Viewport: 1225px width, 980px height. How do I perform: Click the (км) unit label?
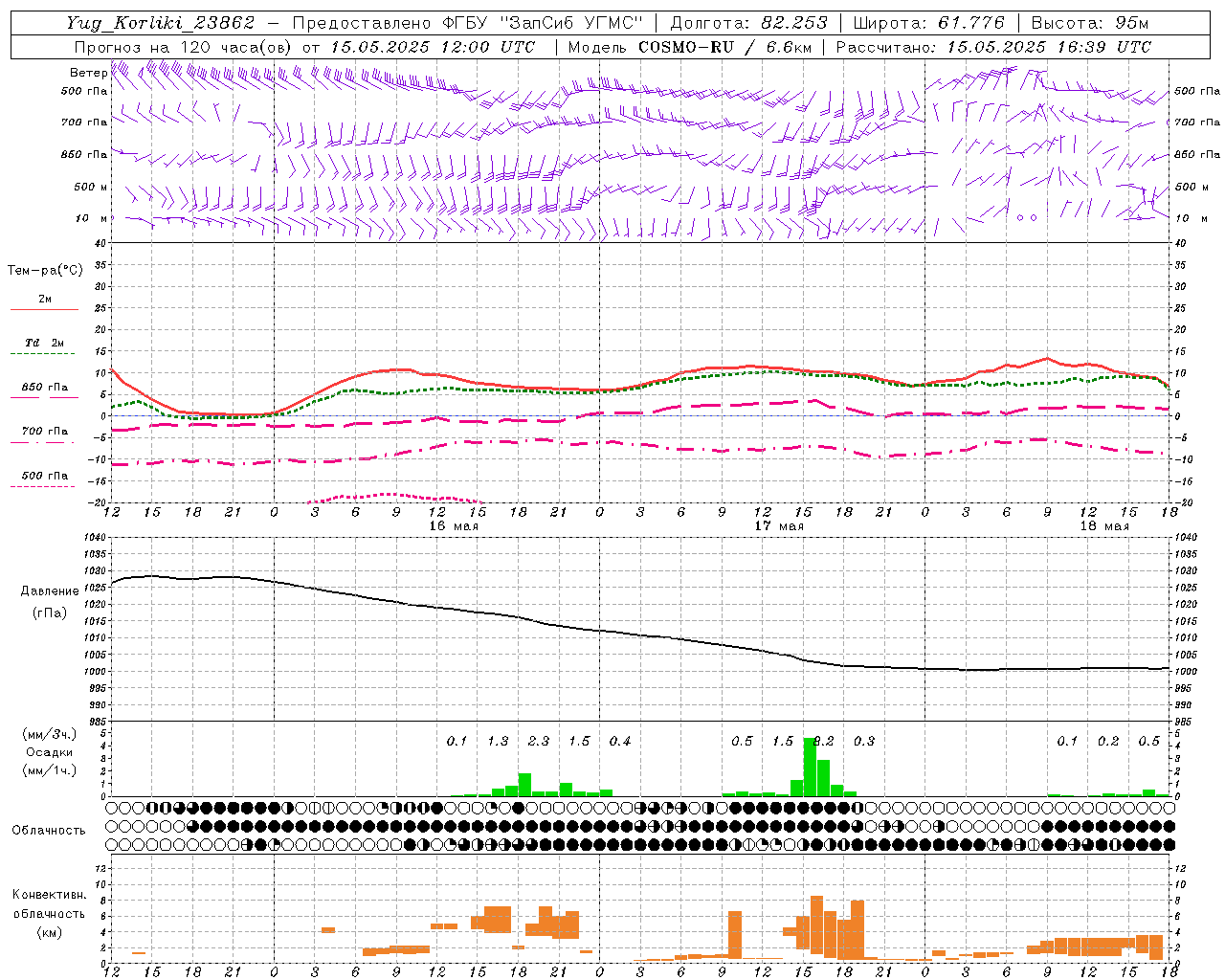[50, 931]
